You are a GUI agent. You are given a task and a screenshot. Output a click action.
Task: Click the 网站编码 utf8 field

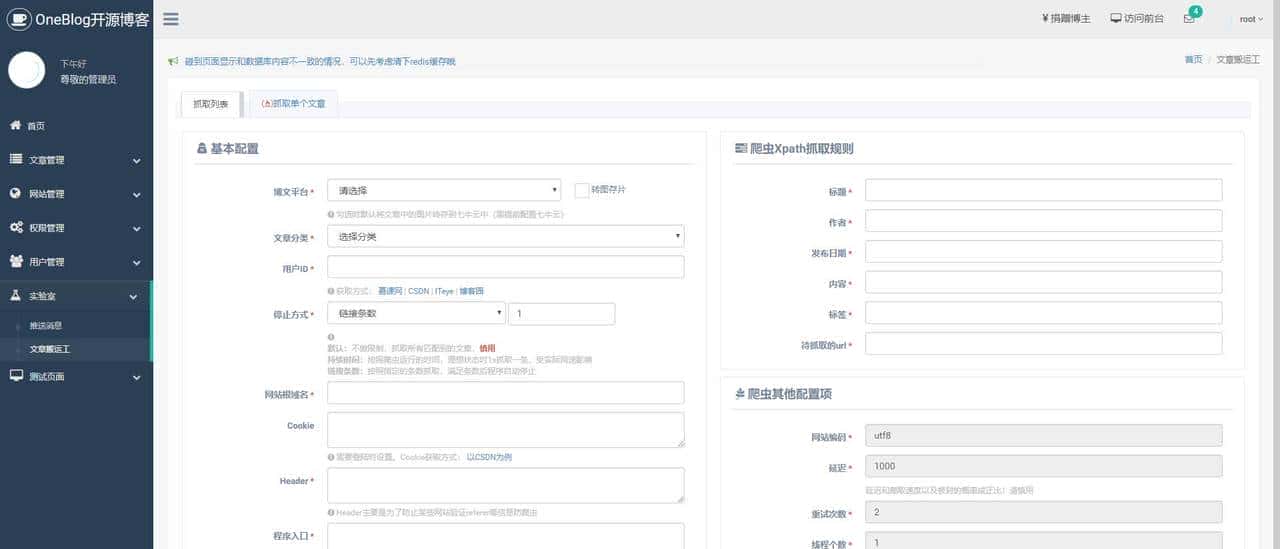click(1043, 435)
